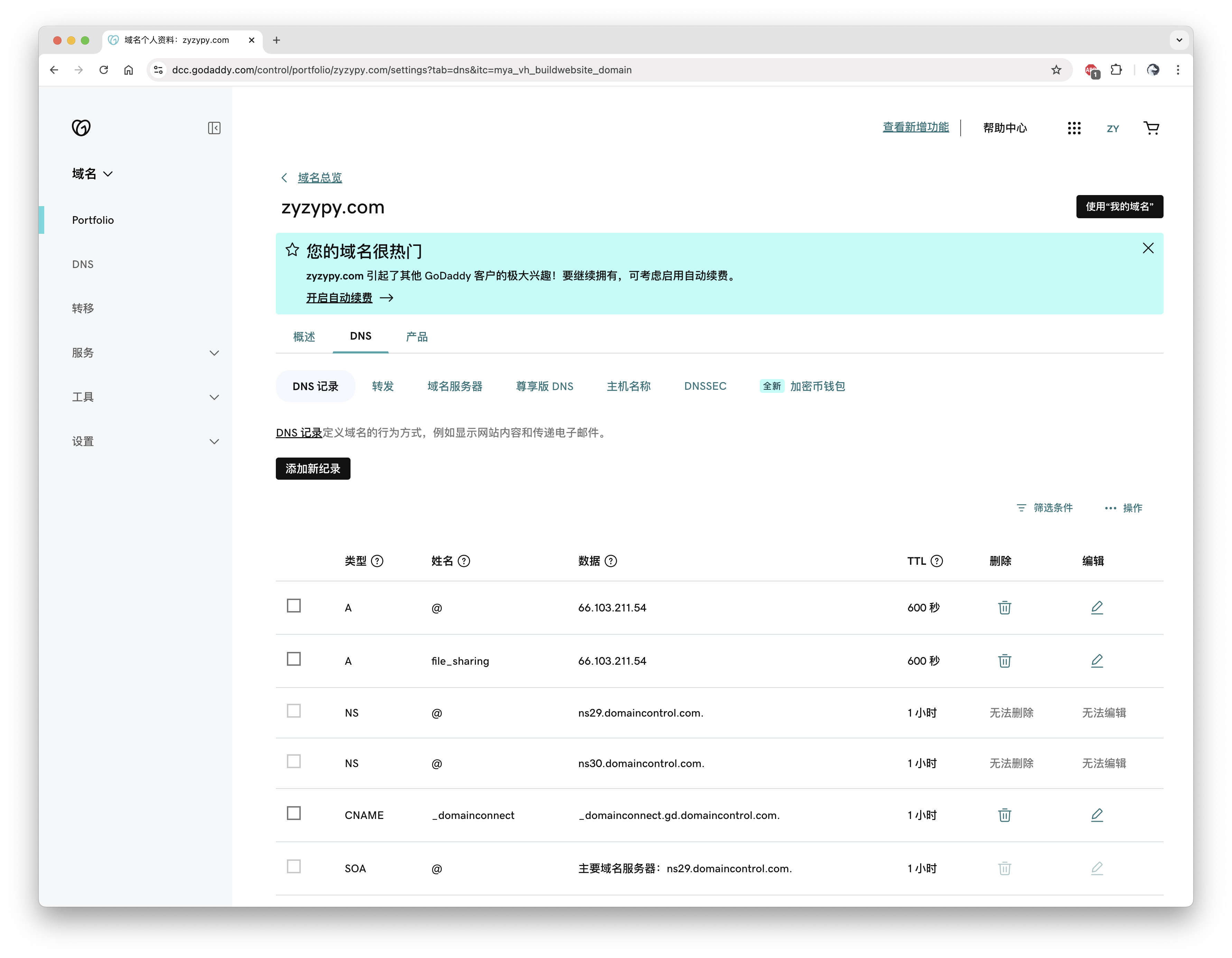Open Chrome three-dot menu
1232x958 pixels.
[1178, 70]
